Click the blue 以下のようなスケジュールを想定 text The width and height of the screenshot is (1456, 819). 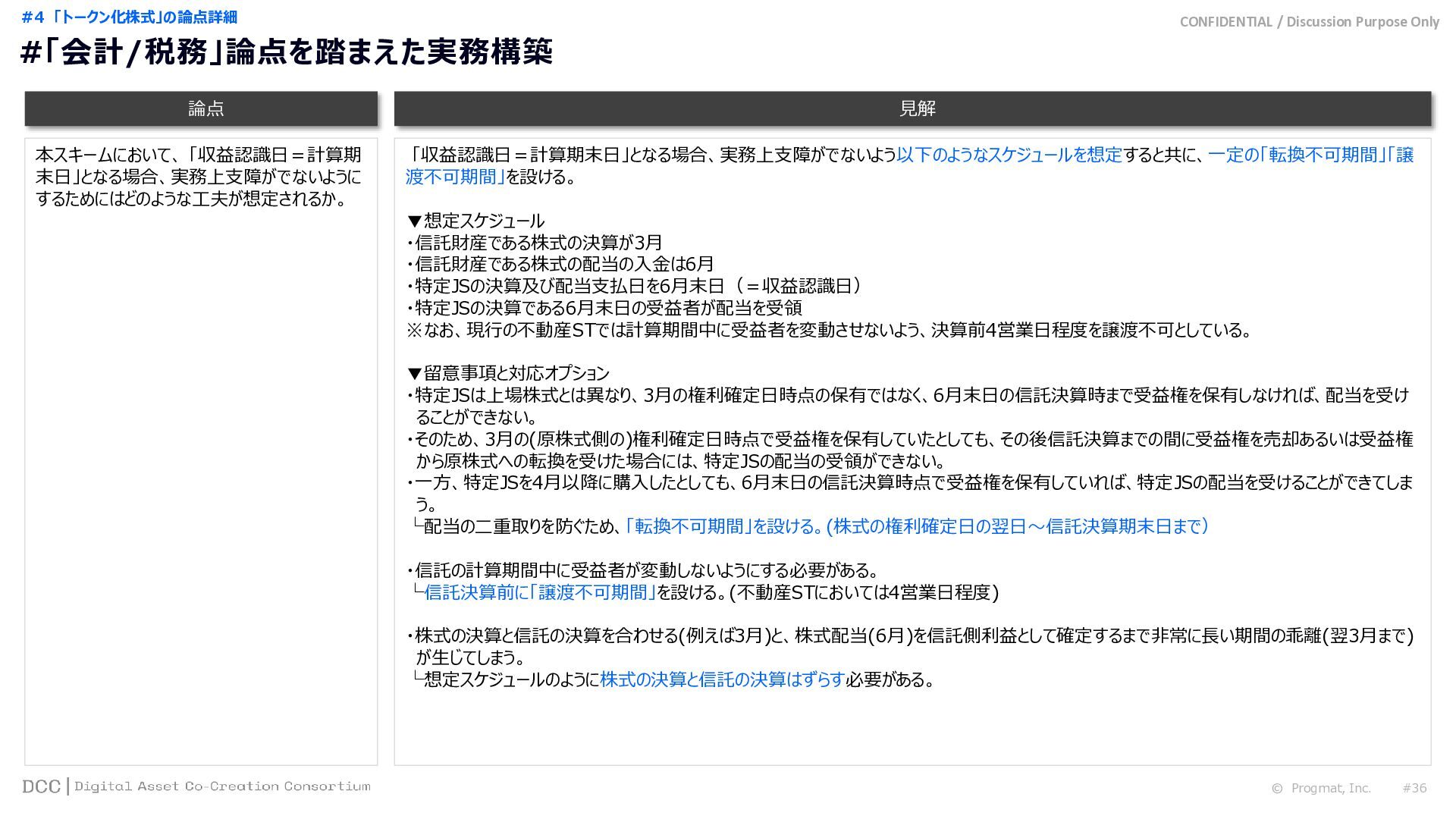1009,155
